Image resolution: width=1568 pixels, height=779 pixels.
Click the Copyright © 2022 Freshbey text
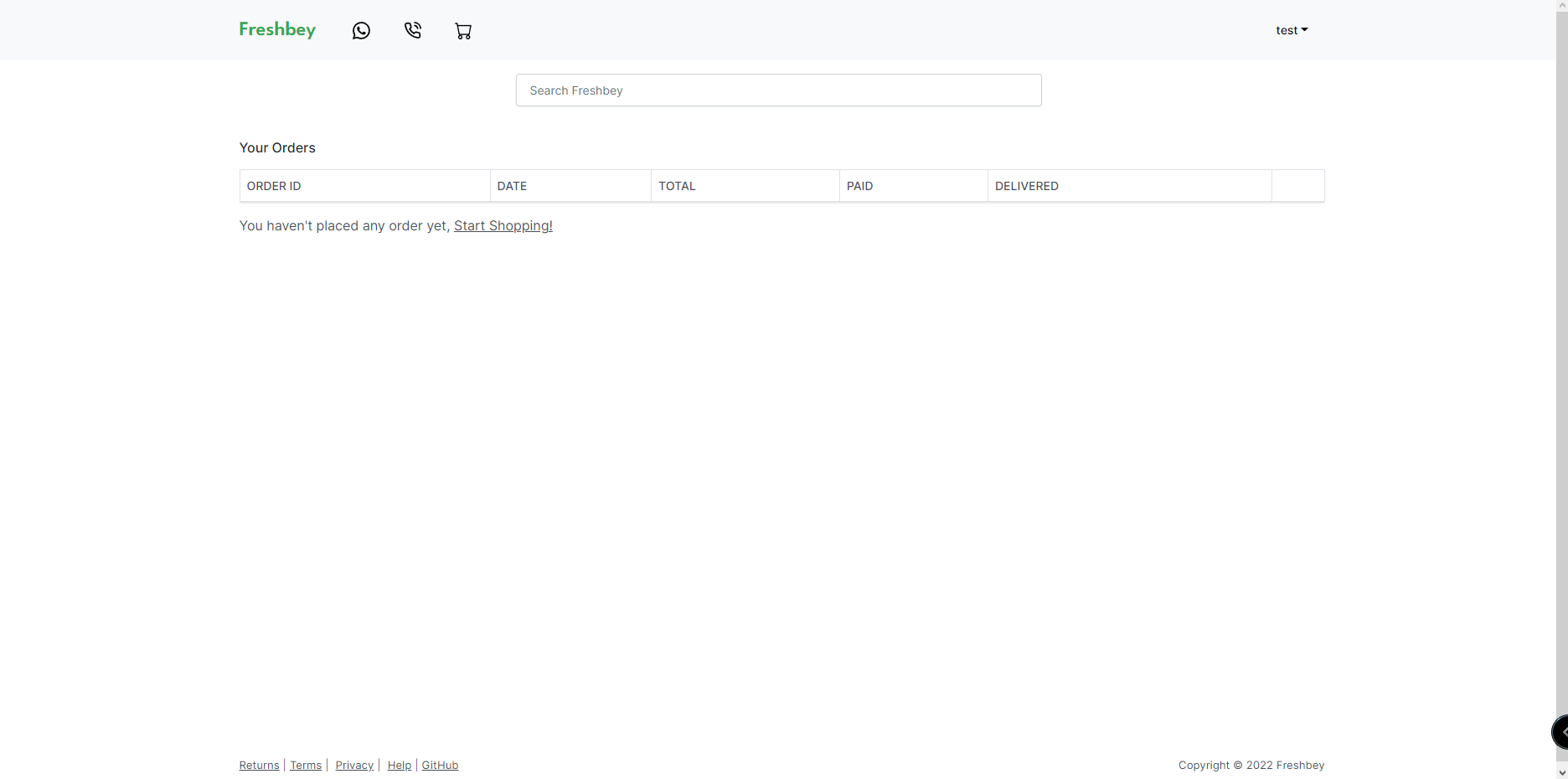tap(1251, 765)
